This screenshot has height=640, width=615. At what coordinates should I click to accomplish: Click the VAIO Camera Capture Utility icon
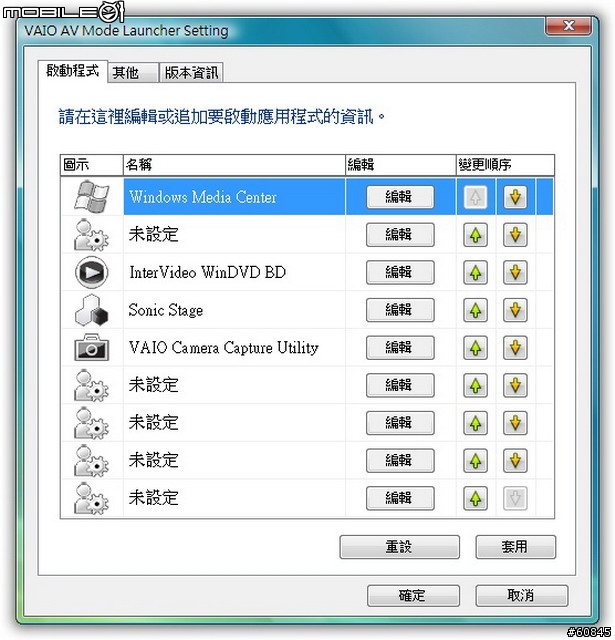pos(91,348)
